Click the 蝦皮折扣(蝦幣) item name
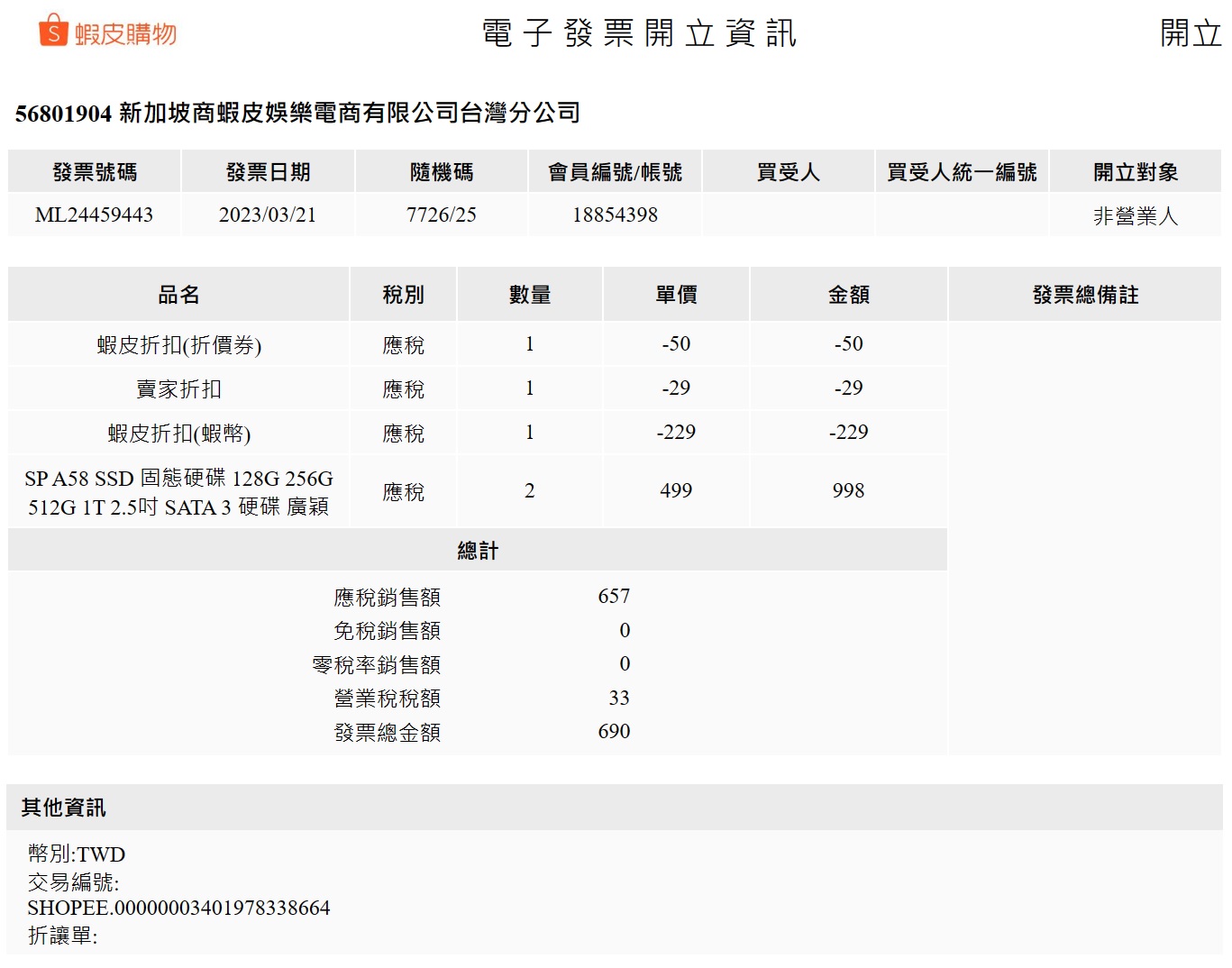Image resolution: width=1232 pixels, height=968 pixels. pos(178,434)
